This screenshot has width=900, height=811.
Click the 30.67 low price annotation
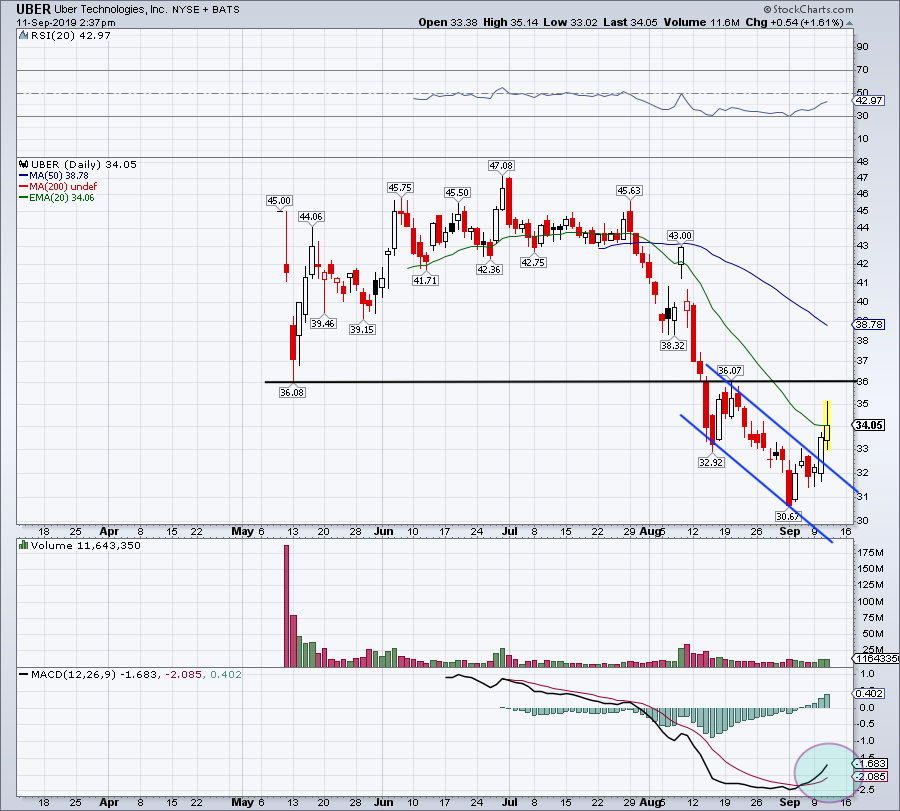(788, 516)
